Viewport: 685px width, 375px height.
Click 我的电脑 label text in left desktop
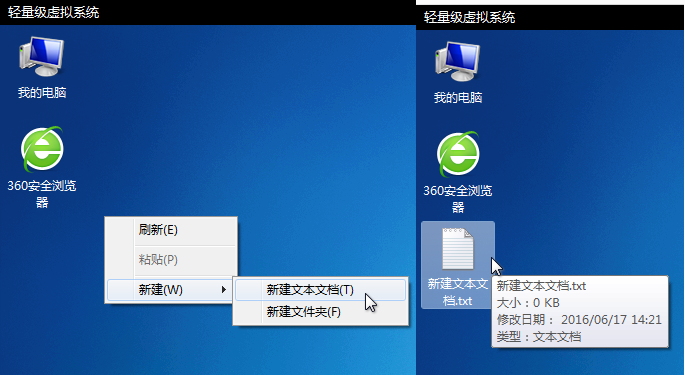[x=42, y=93]
